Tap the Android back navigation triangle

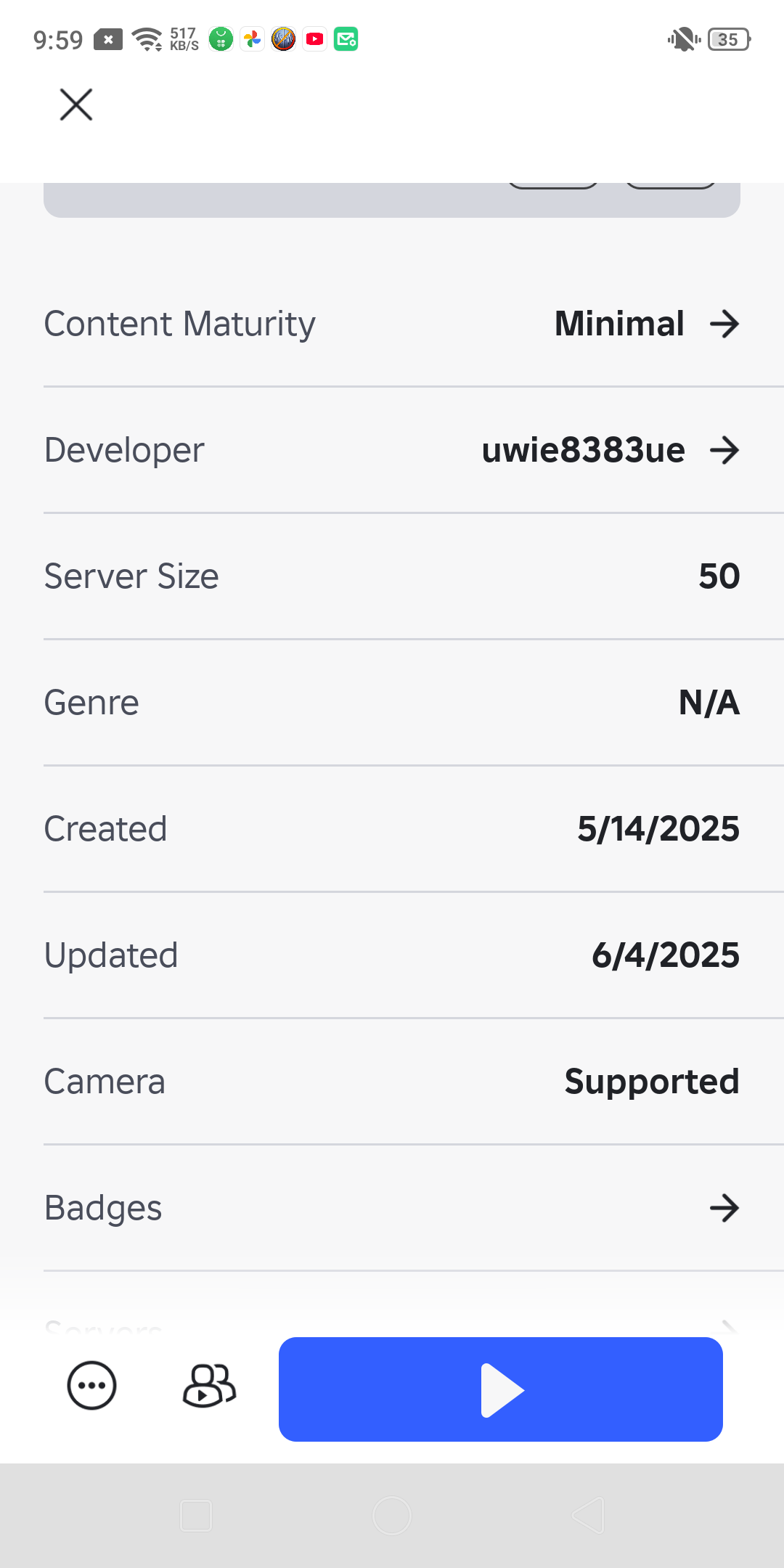588,1516
